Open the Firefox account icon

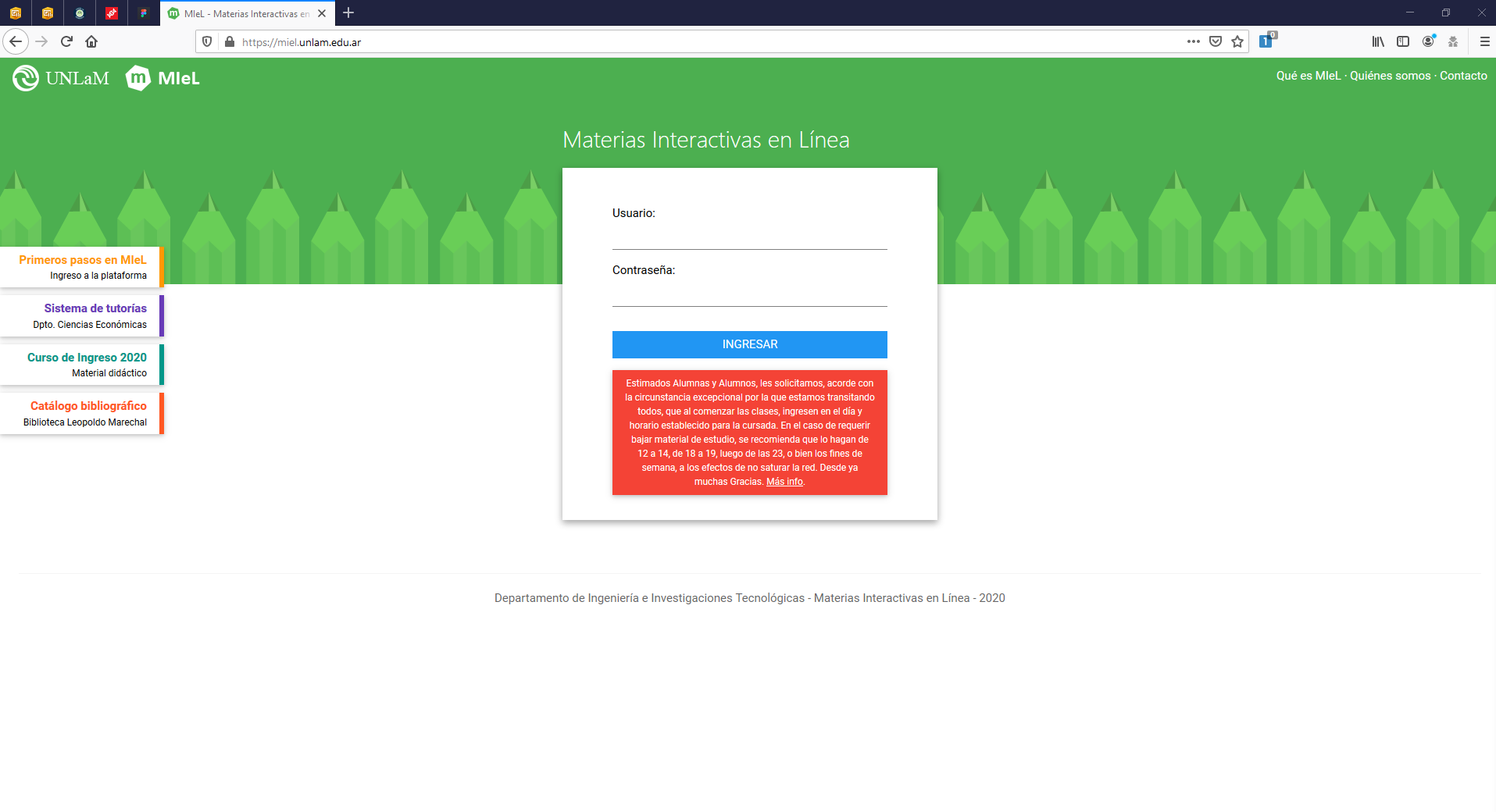click(1429, 41)
